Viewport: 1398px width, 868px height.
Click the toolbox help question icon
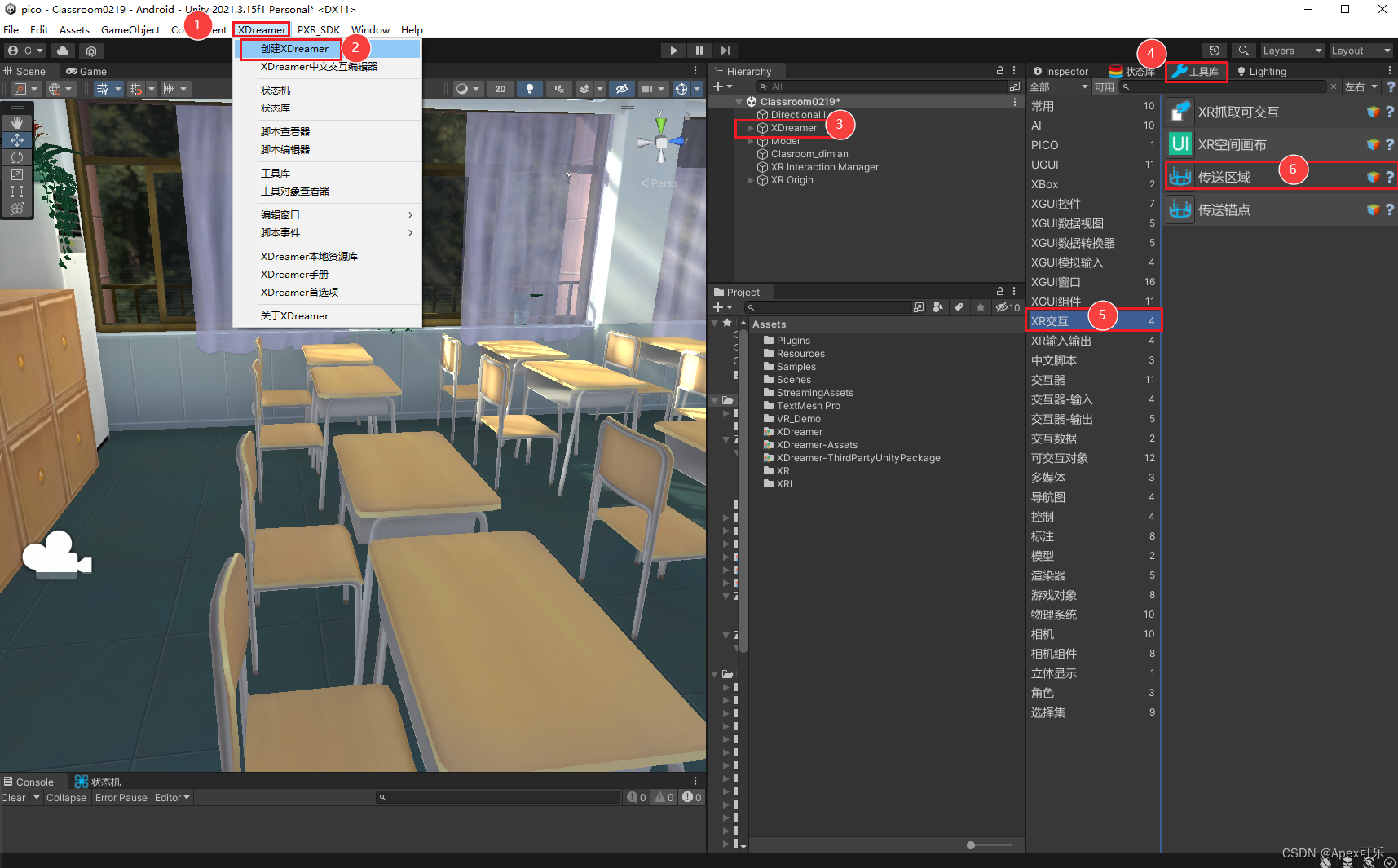[1391, 86]
